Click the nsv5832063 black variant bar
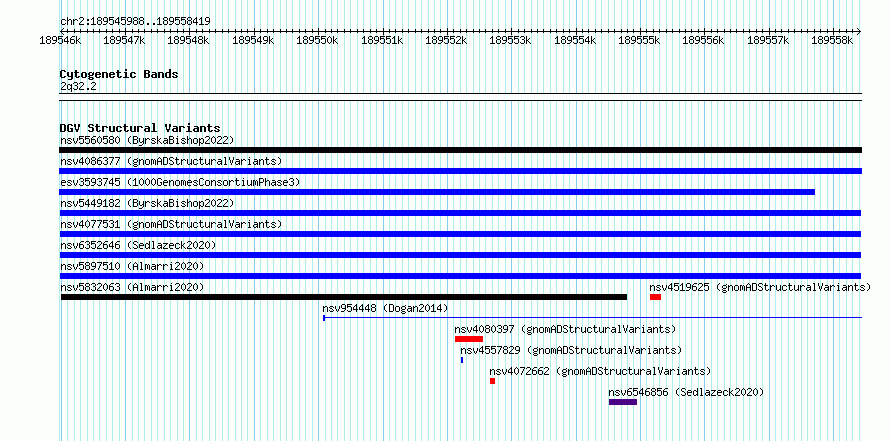Image resolution: width=890 pixels, height=441 pixels. tap(343, 297)
